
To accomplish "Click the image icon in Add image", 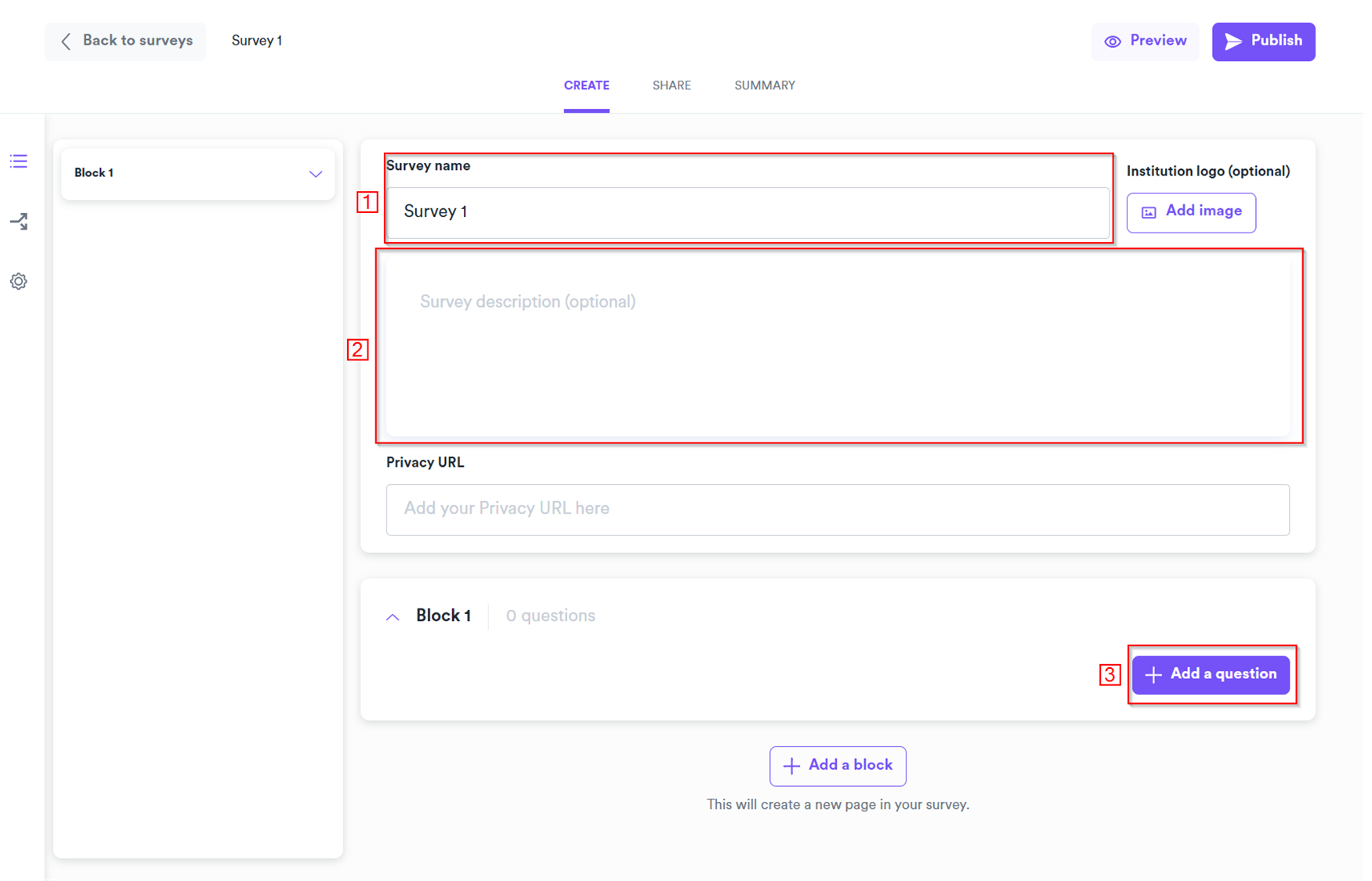I will coord(1149,212).
